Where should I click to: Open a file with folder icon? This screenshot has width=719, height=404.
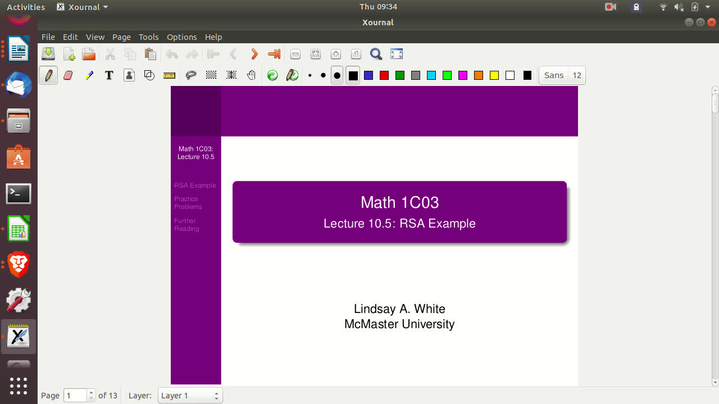click(x=89, y=54)
